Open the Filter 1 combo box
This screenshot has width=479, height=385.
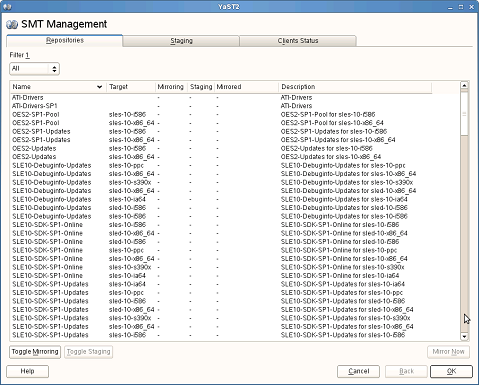pos(35,69)
